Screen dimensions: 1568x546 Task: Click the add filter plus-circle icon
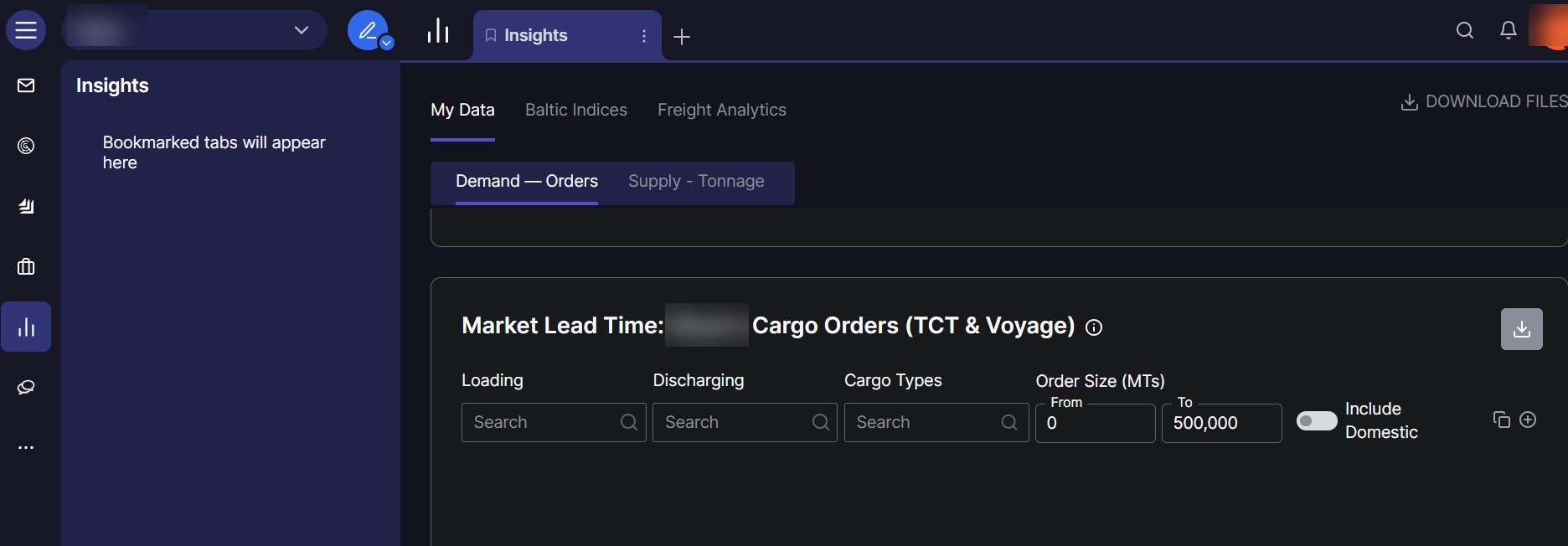coord(1528,420)
